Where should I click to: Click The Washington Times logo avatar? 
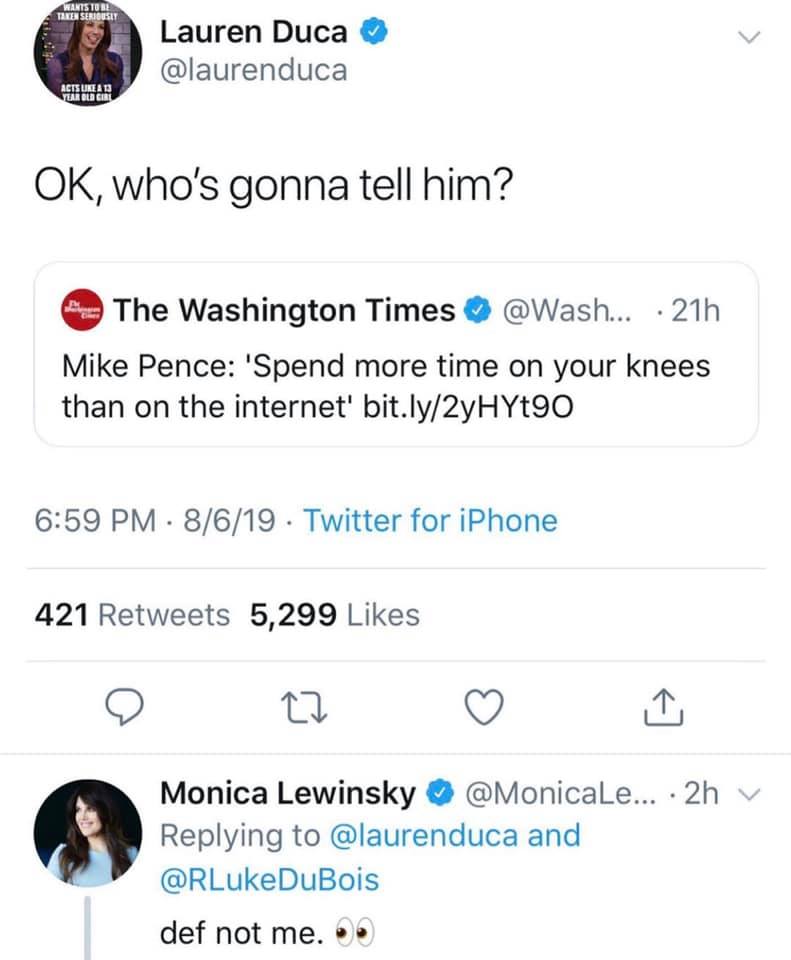83,310
